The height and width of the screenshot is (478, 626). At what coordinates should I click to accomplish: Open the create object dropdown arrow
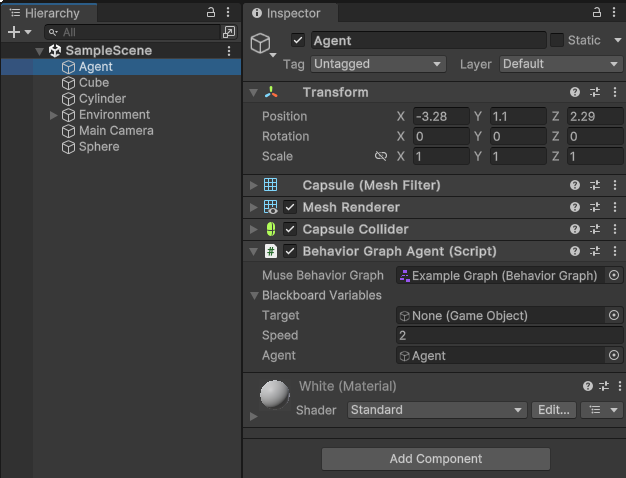point(28,32)
